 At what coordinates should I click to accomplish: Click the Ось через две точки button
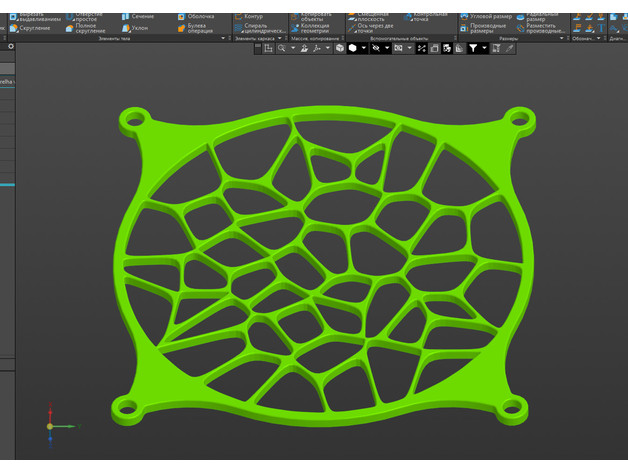[376, 28]
